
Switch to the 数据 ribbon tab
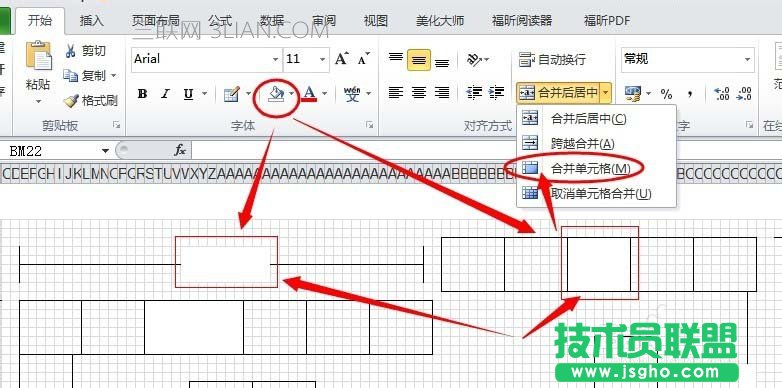pos(272,20)
